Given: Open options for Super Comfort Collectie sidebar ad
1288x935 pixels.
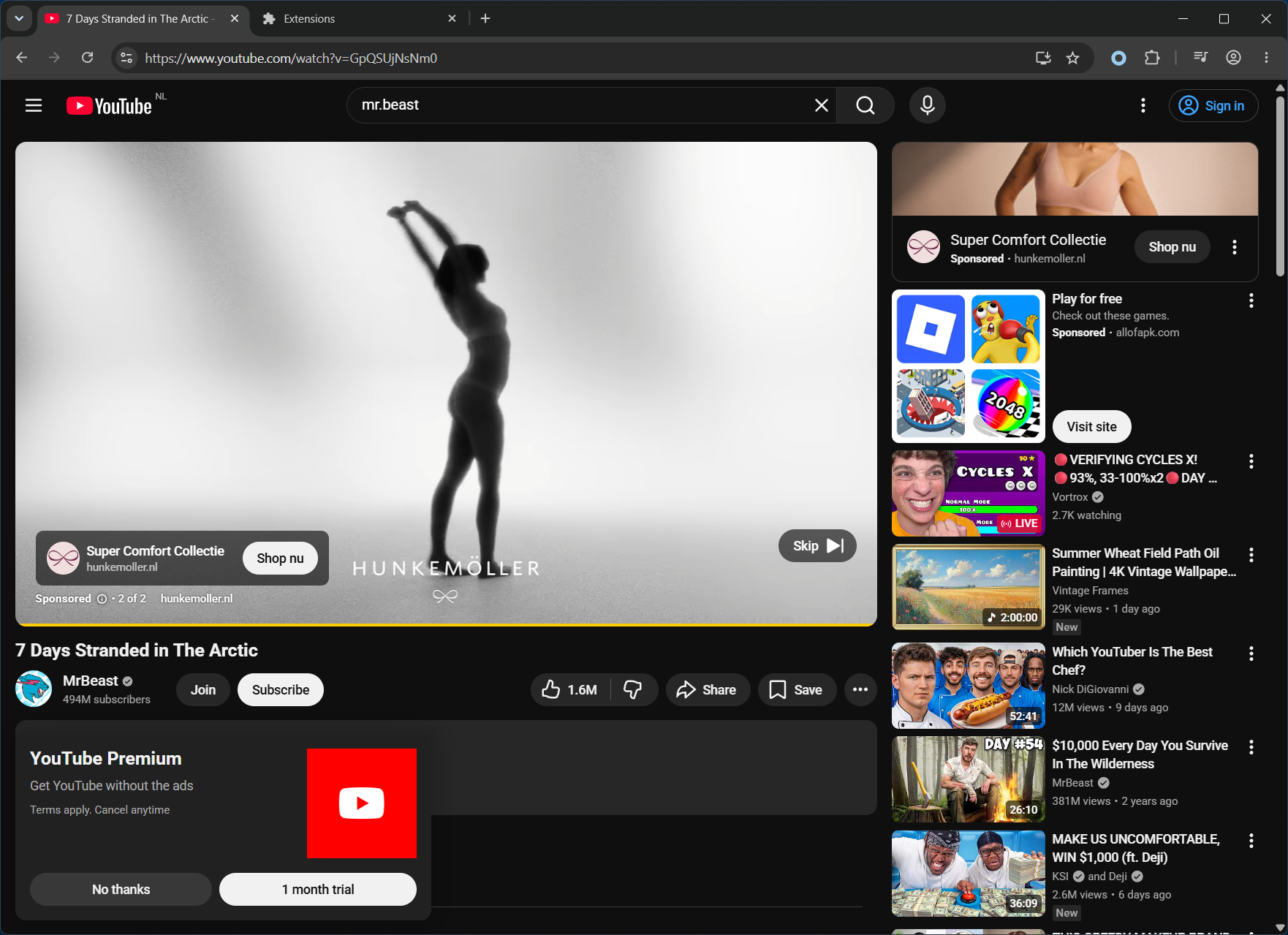Looking at the screenshot, I should click(x=1235, y=247).
